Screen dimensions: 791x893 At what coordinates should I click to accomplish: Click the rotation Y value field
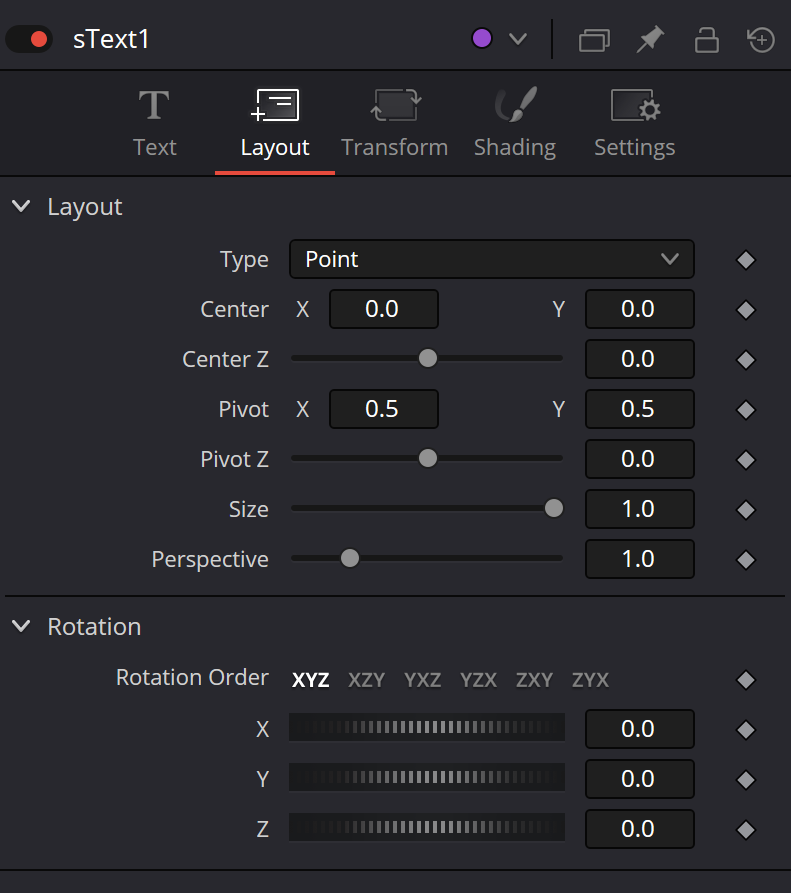(x=640, y=779)
